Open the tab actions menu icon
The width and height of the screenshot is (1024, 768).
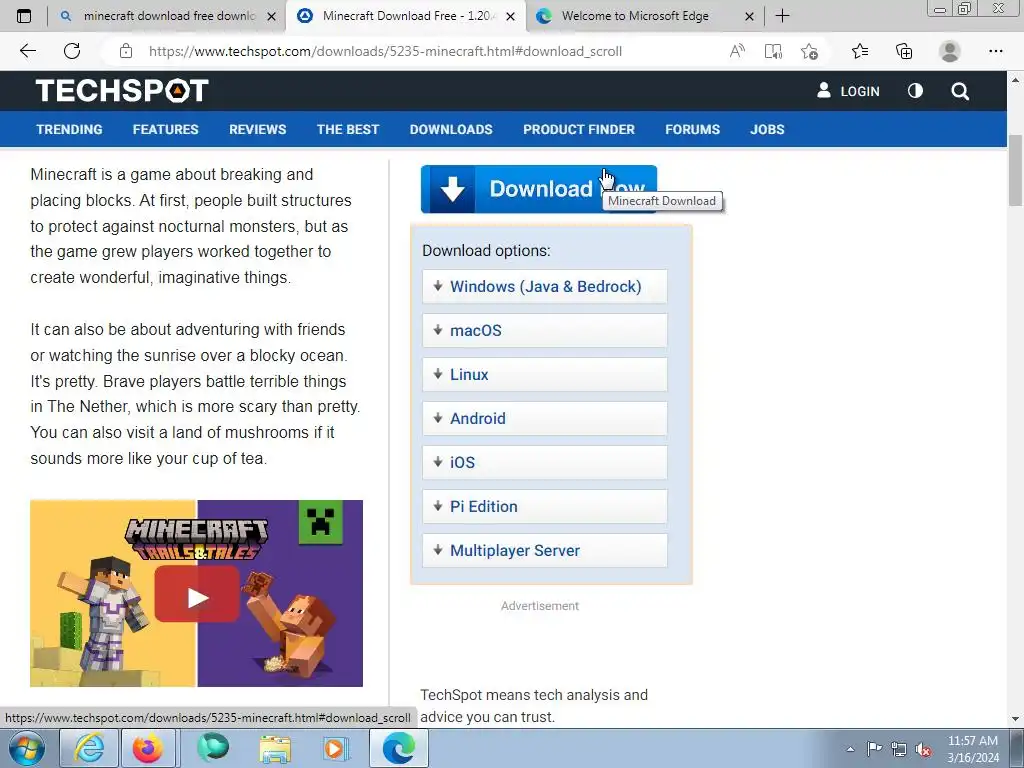pos(24,16)
